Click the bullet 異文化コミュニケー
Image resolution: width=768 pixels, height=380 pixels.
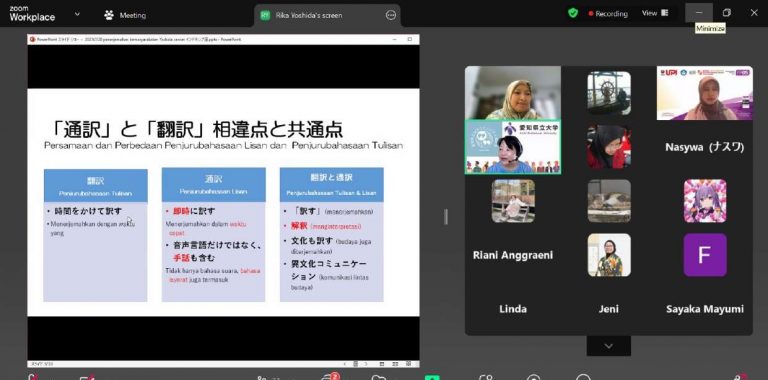coord(329,264)
